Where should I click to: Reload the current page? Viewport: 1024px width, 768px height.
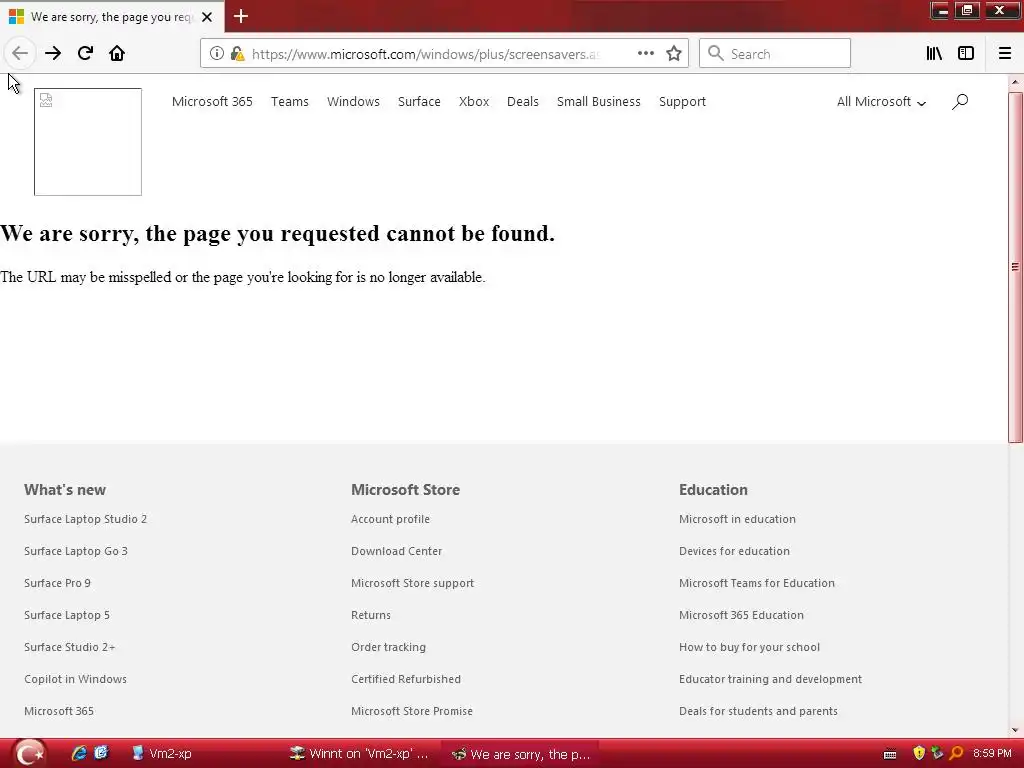85,54
